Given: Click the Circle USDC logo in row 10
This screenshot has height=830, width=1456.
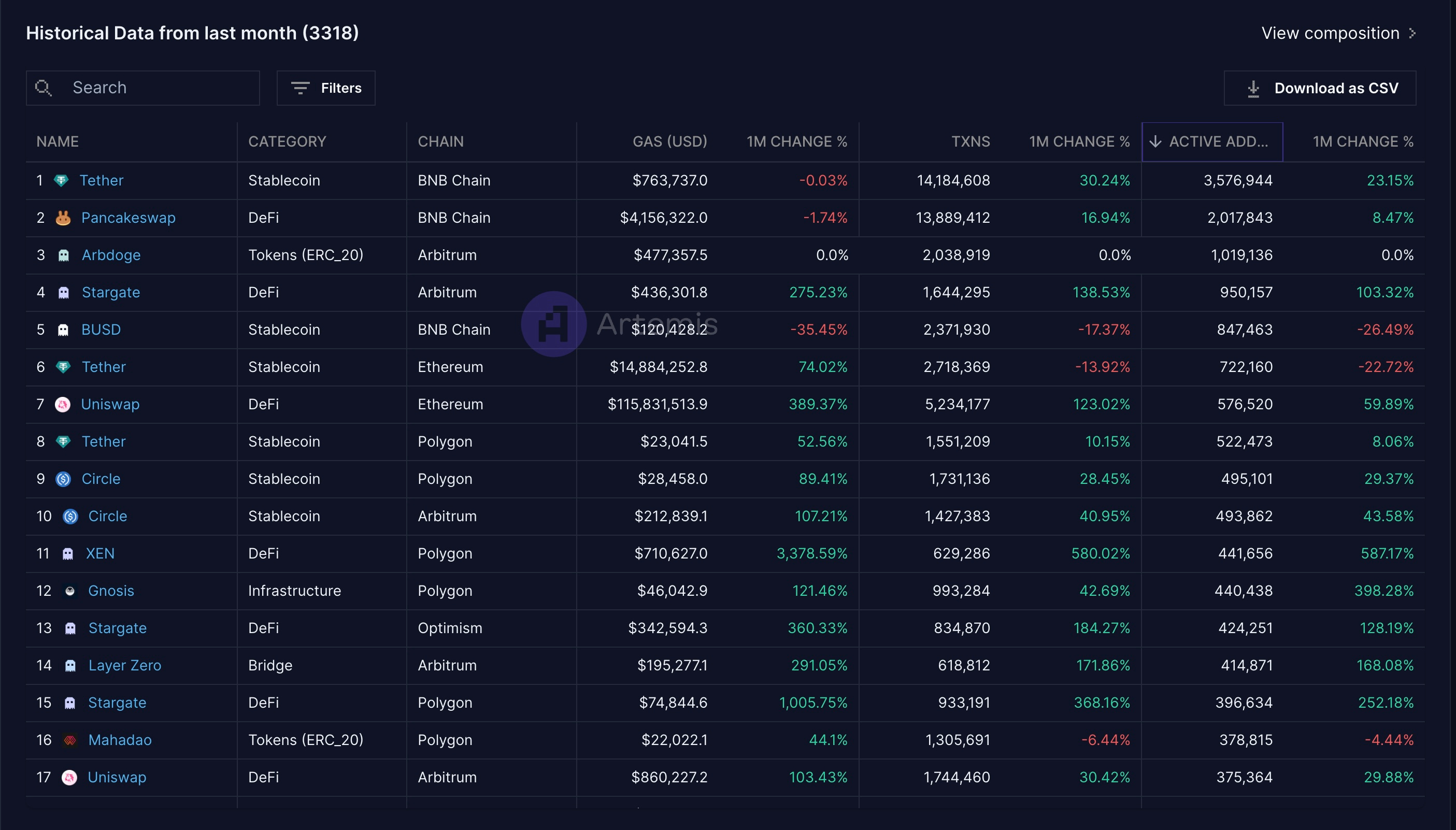Looking at the screenshot, I should pos(70,517).
